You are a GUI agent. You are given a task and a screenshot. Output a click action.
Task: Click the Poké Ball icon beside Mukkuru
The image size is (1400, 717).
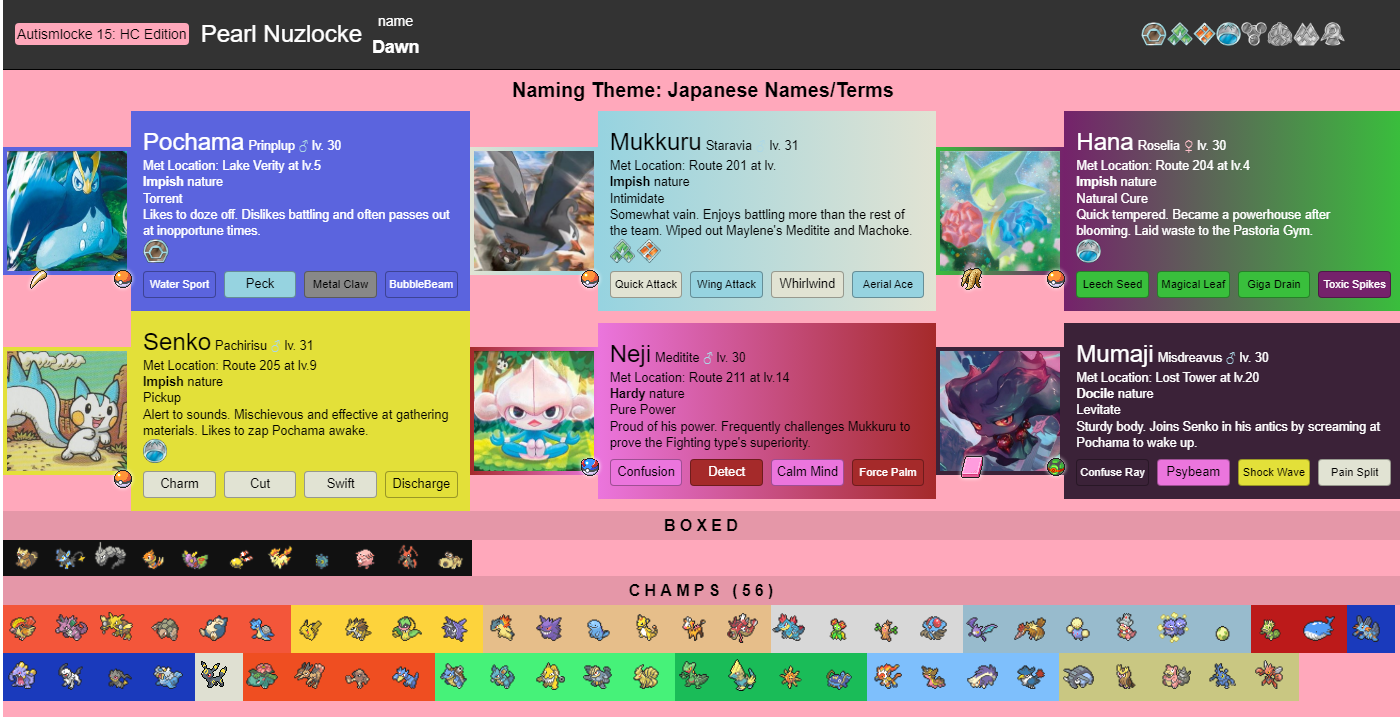[x=590, y=279]
